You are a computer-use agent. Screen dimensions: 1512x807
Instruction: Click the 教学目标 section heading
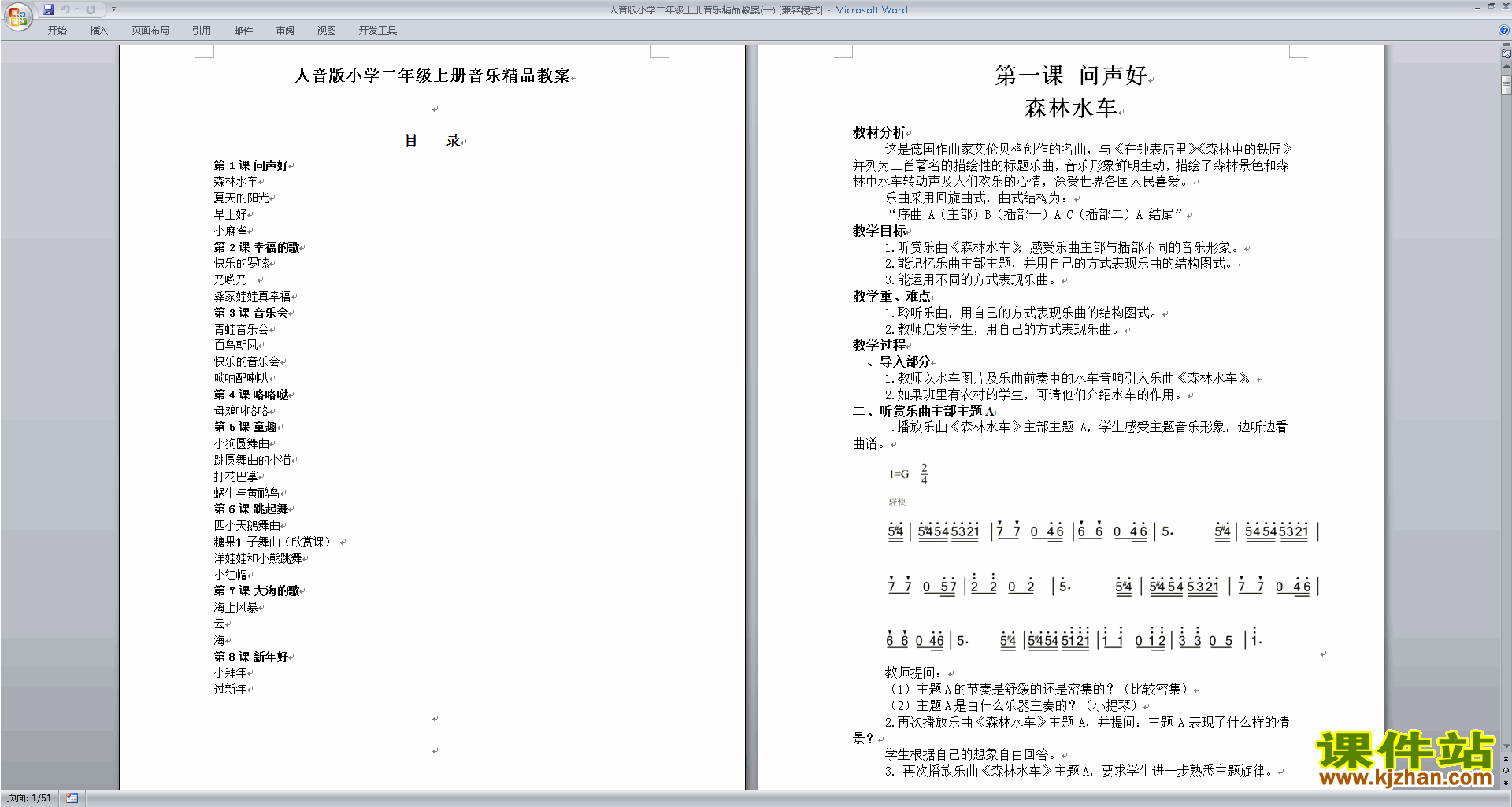pos(879,231)
